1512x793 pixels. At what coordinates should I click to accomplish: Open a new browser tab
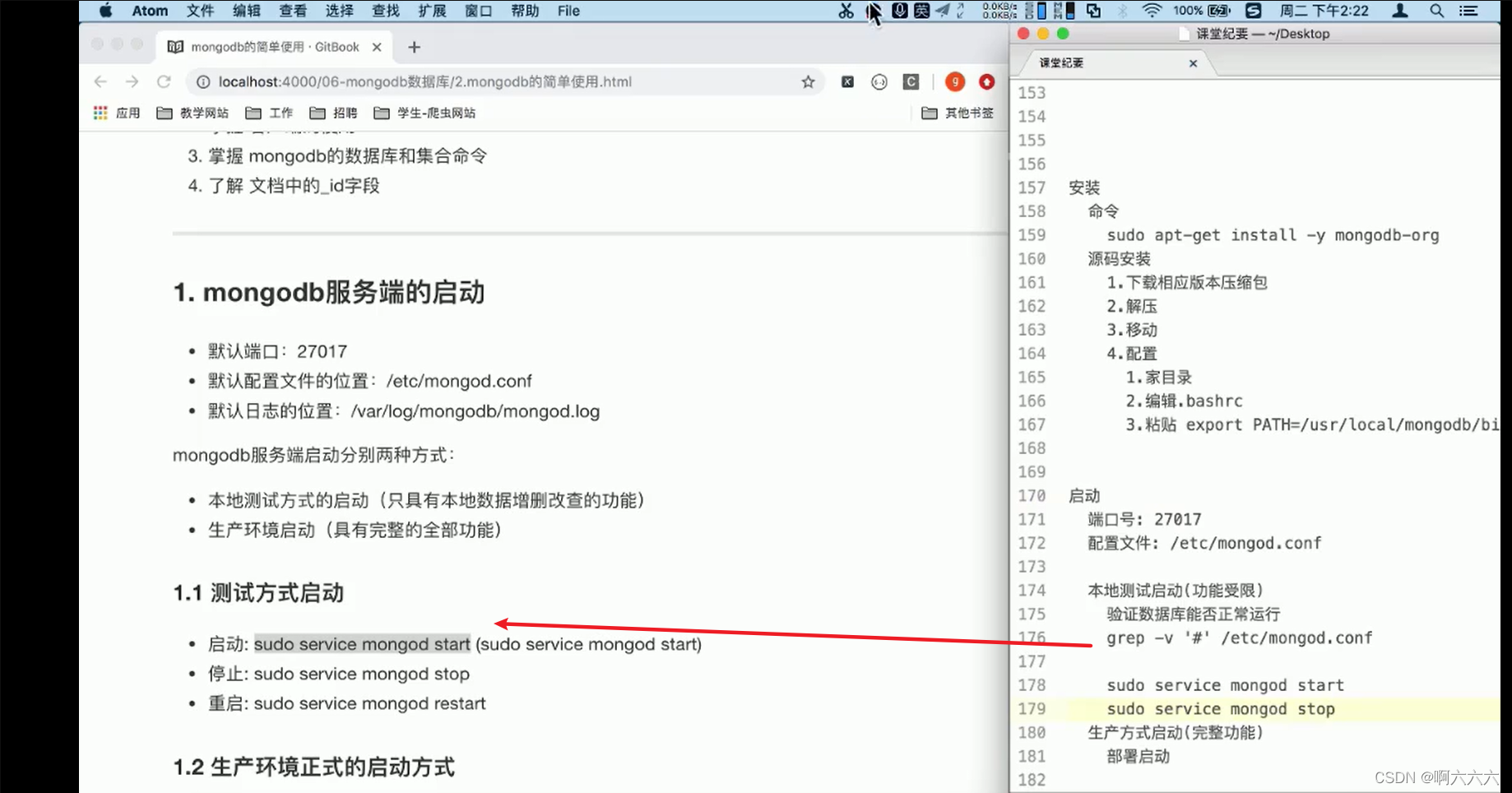click(415, 47)
